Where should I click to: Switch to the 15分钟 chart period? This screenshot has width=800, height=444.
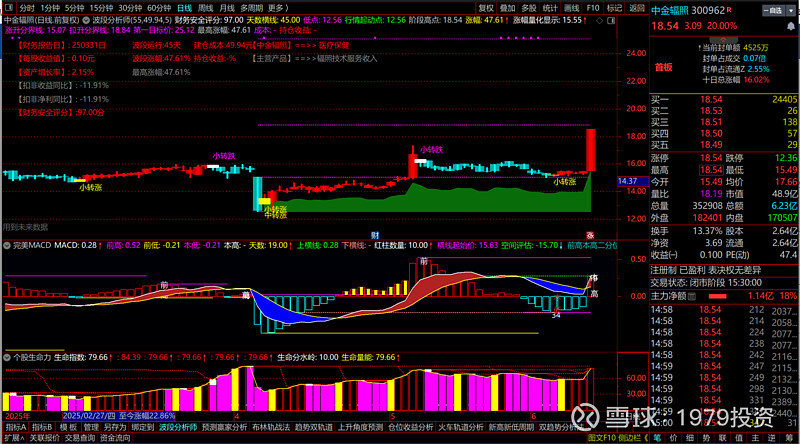coord(101,8)
